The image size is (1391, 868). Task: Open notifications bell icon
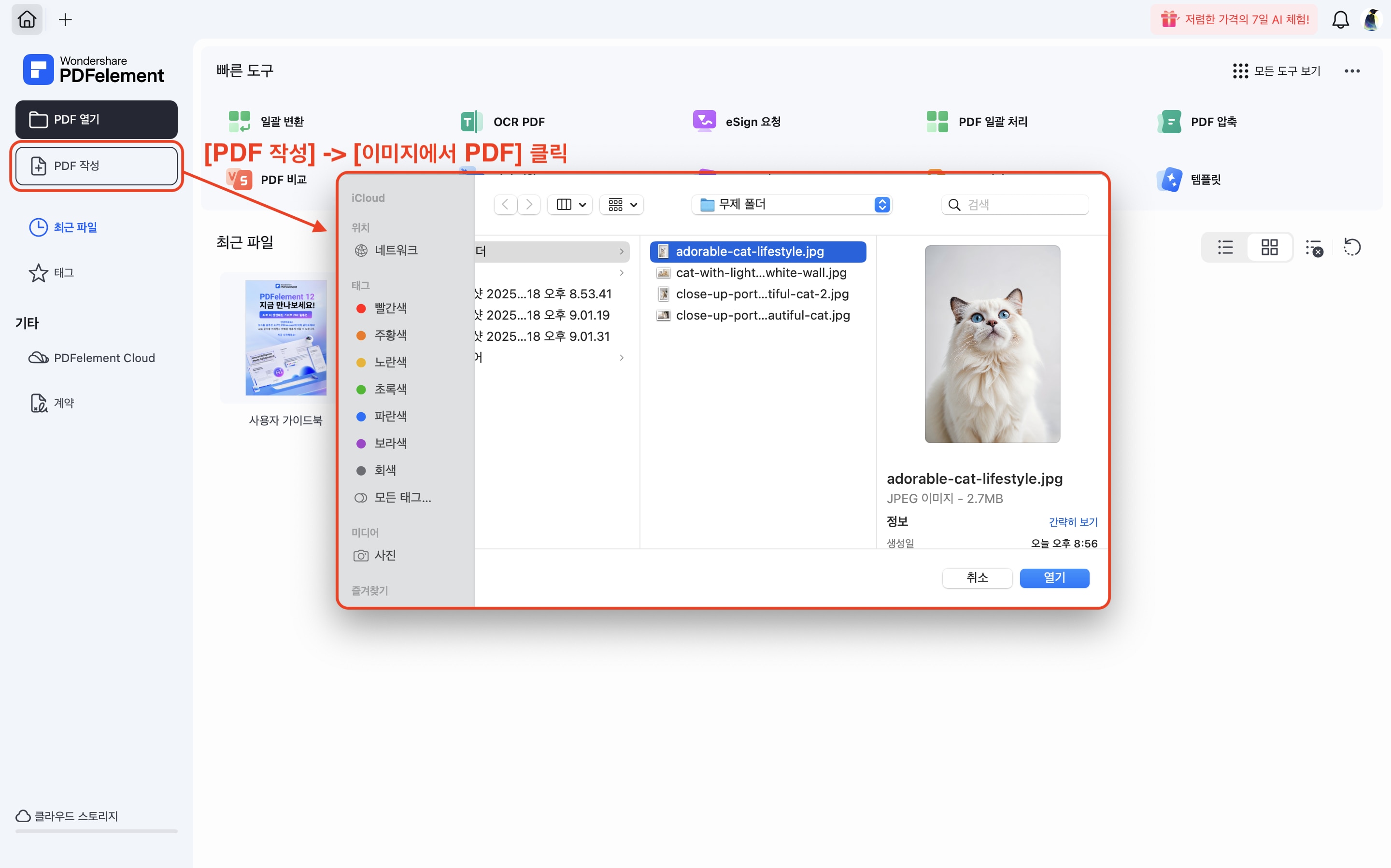coord(1340,19)
